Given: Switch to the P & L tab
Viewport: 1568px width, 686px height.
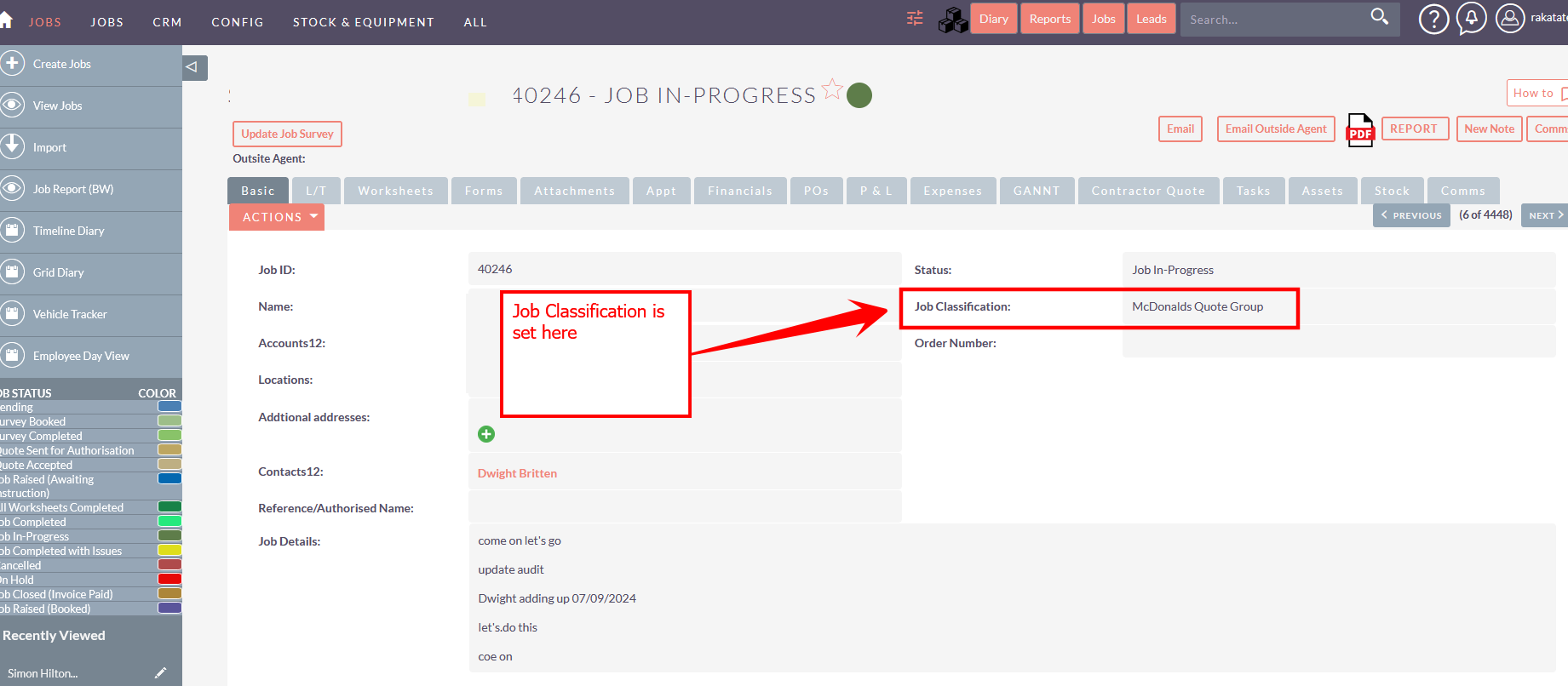Looking at the screenshot, I should tap(876, 191).
